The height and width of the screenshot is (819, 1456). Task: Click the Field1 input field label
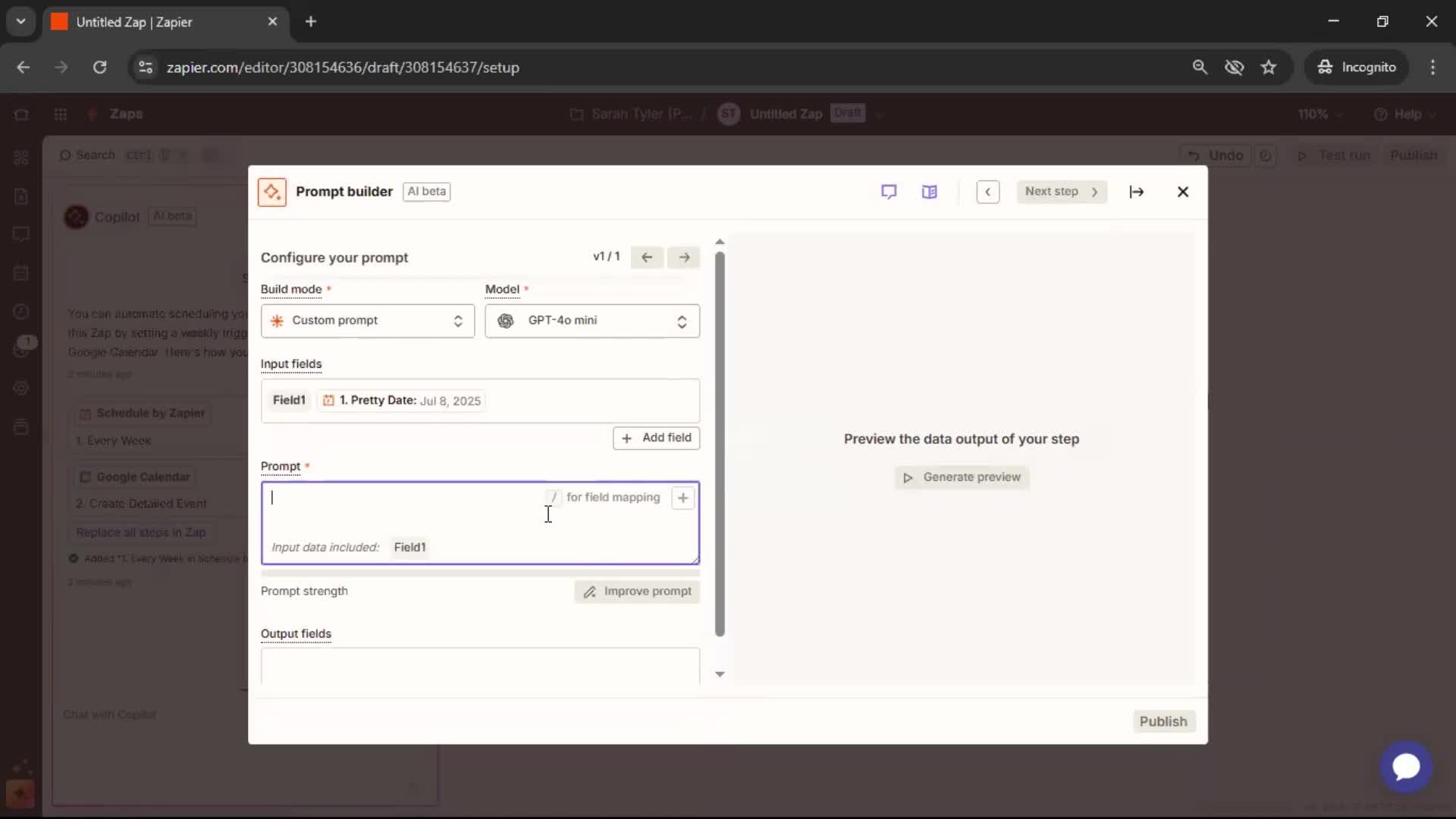pos(289,400)
